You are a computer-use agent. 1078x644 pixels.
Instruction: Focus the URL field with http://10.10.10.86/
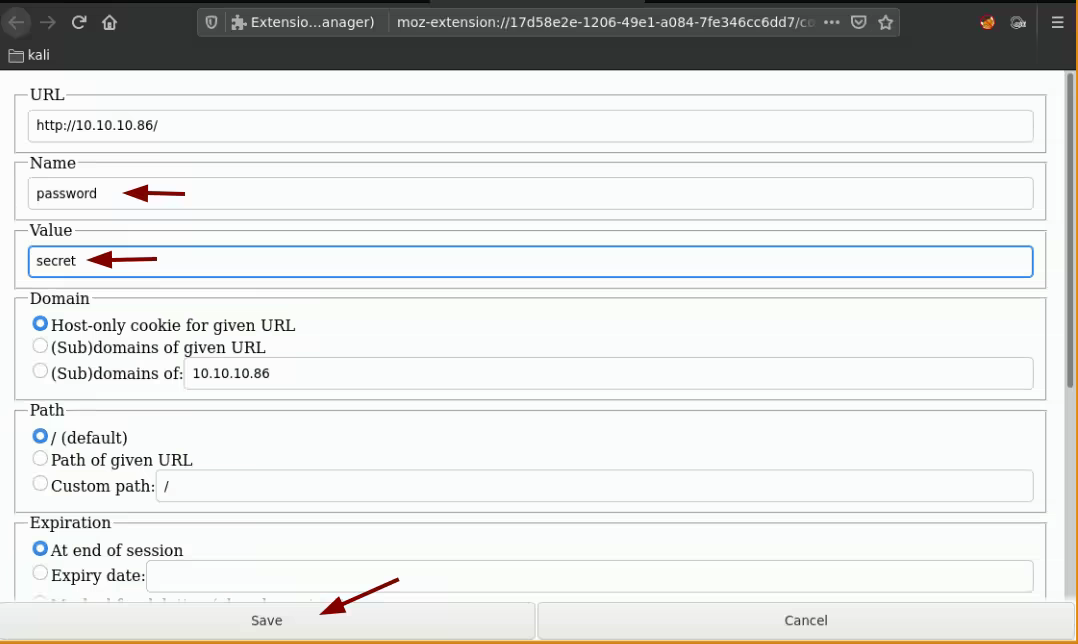click(530, 126)
